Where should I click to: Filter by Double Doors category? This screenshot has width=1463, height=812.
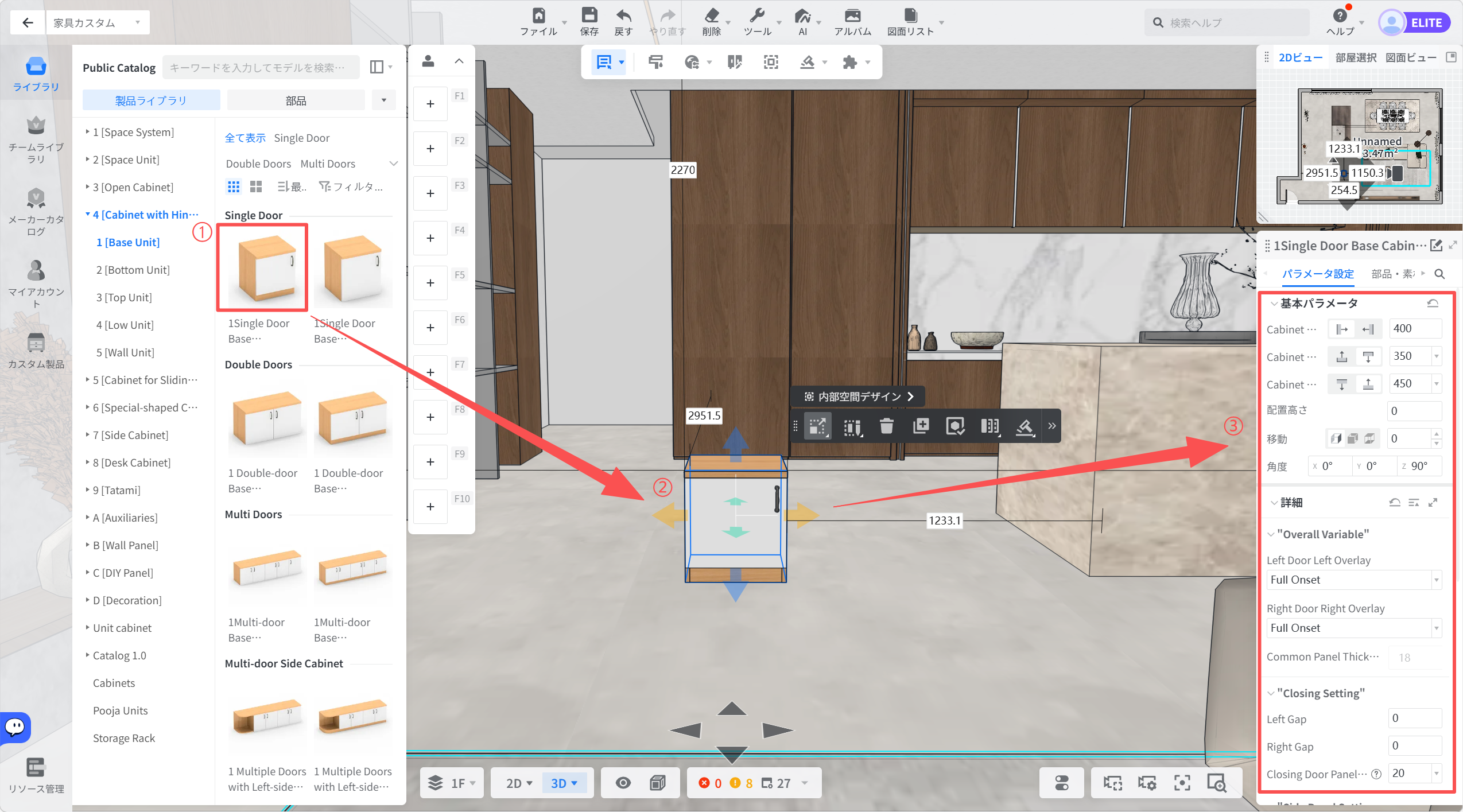pos(258,164)
